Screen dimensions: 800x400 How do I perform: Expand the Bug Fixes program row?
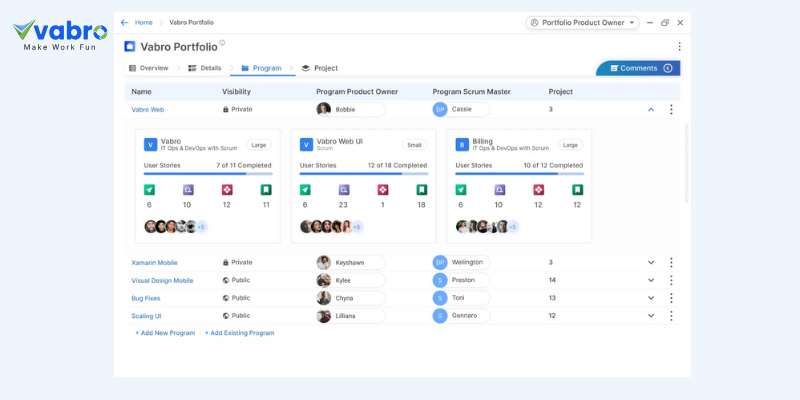[651, 298]
